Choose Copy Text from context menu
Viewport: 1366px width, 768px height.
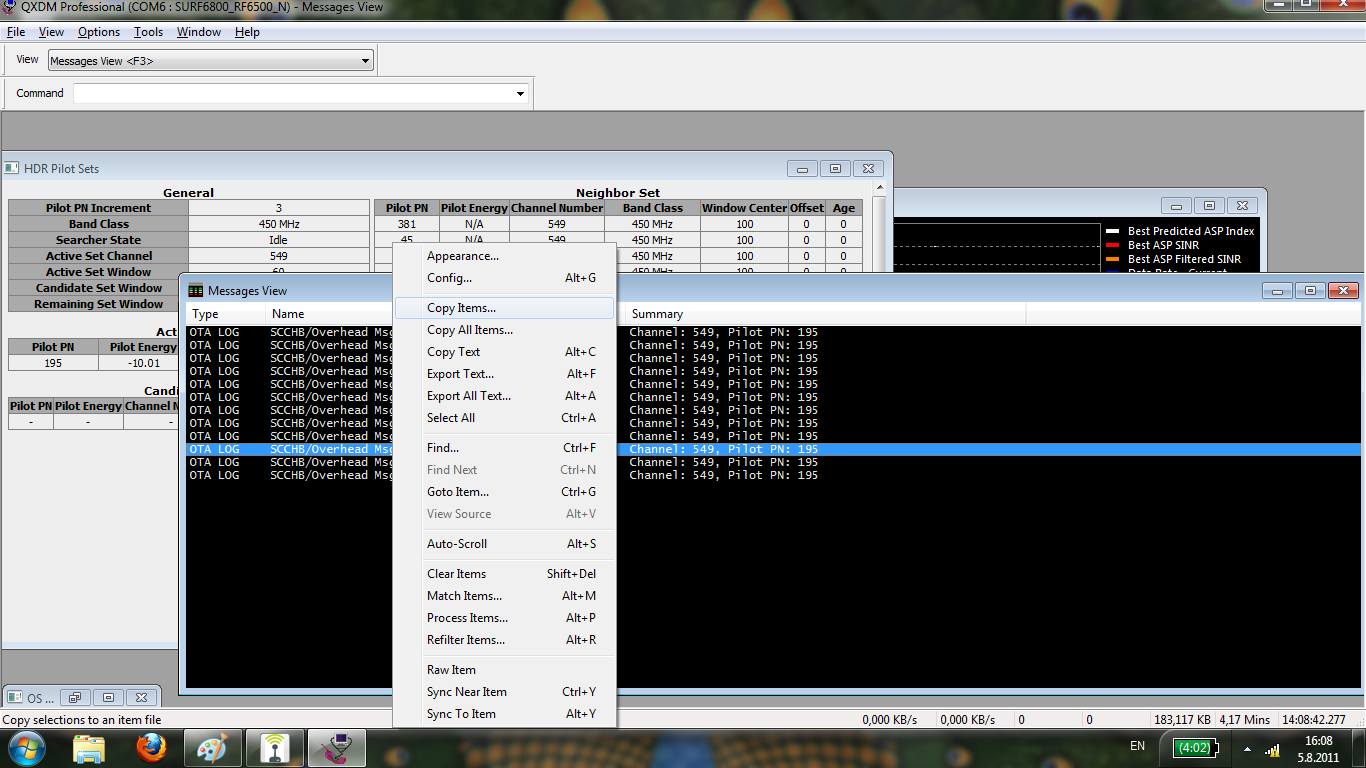tap(504, 352)
